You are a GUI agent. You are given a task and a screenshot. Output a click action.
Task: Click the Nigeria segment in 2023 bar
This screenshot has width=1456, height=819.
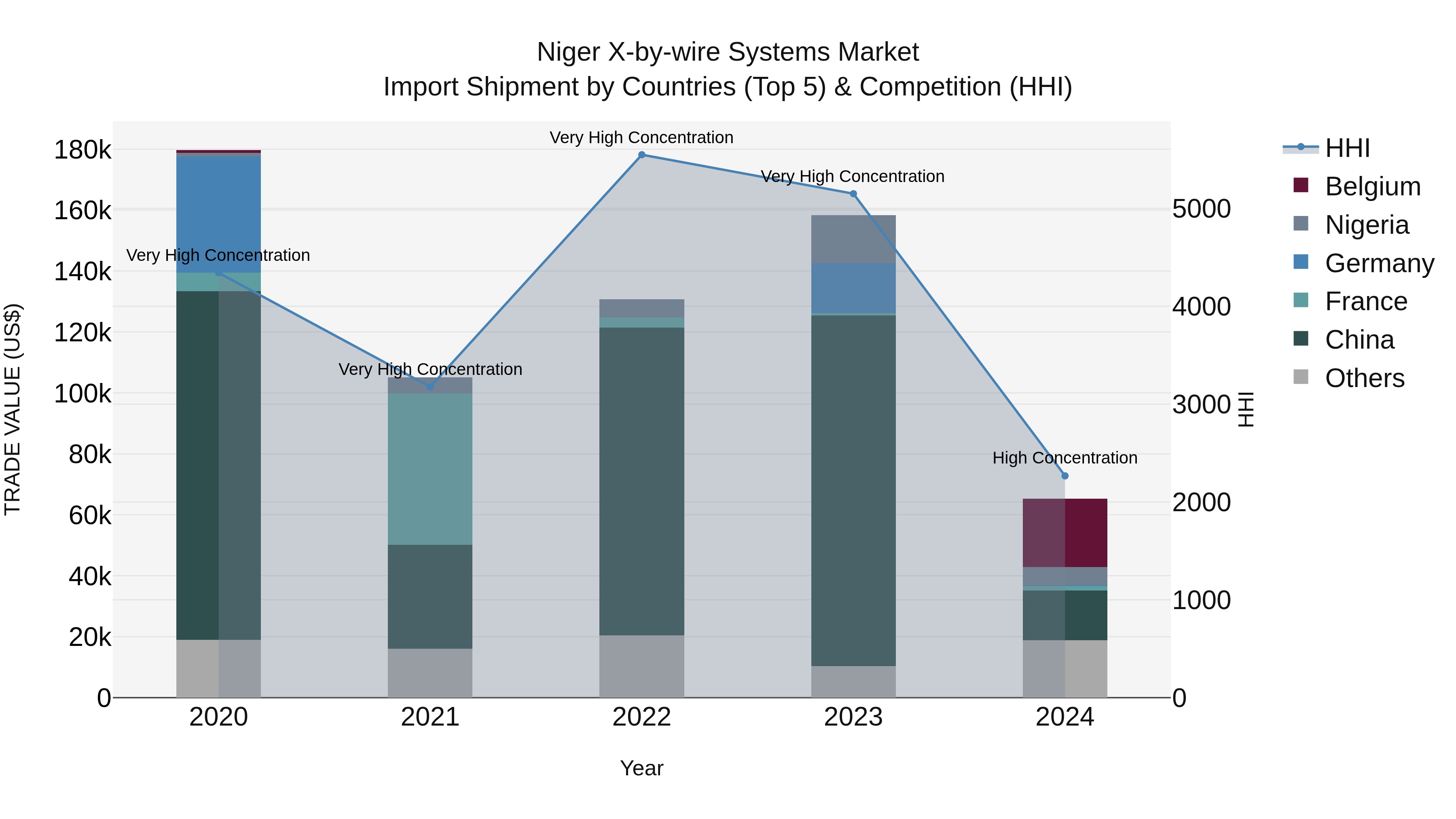(853, 240)
